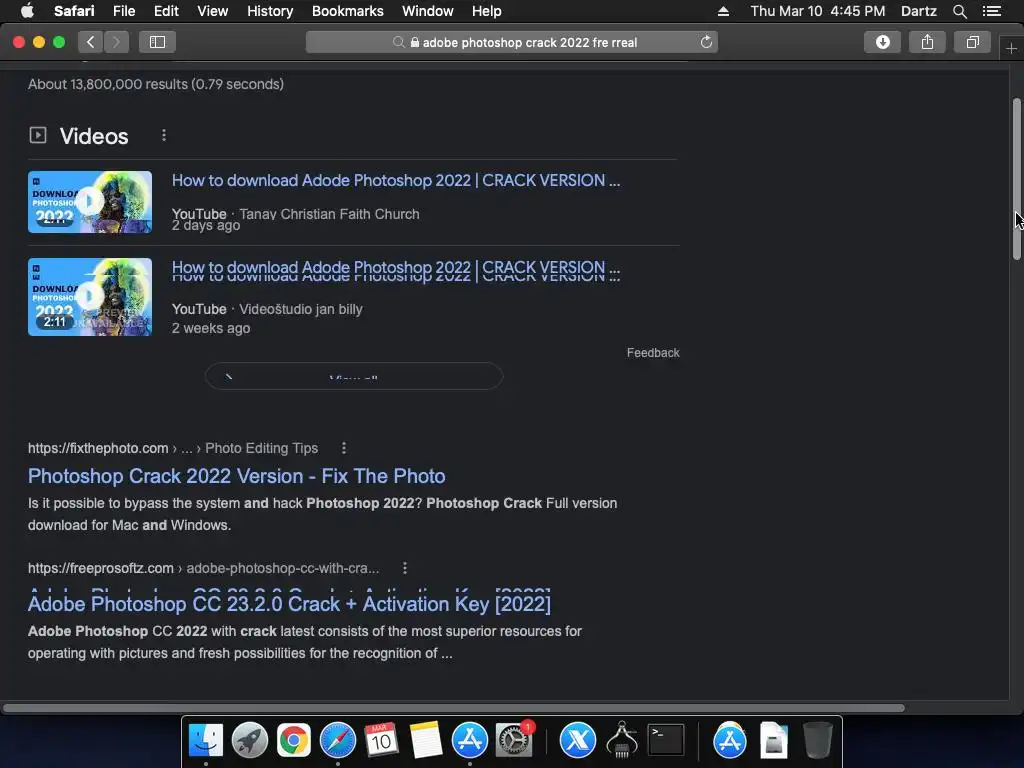Open the Share button in Safari toolbar
This screenshot has width=1024, height=768.
(927, 42)
